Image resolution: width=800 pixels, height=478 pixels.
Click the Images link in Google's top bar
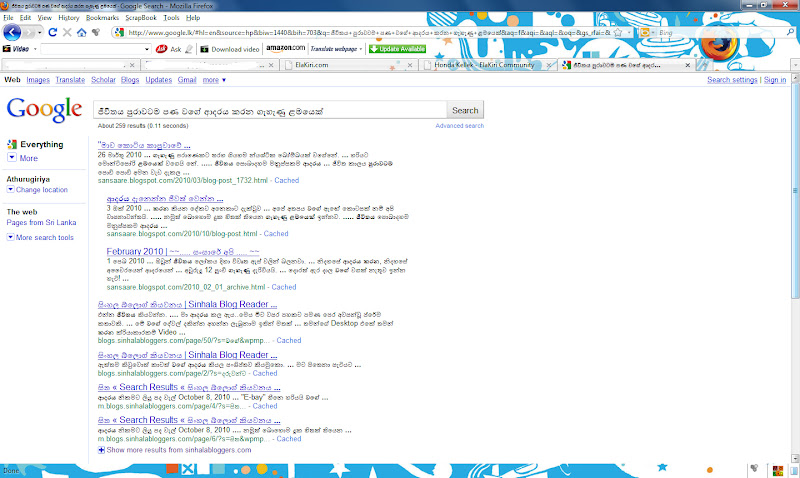[x=38, y=80]
